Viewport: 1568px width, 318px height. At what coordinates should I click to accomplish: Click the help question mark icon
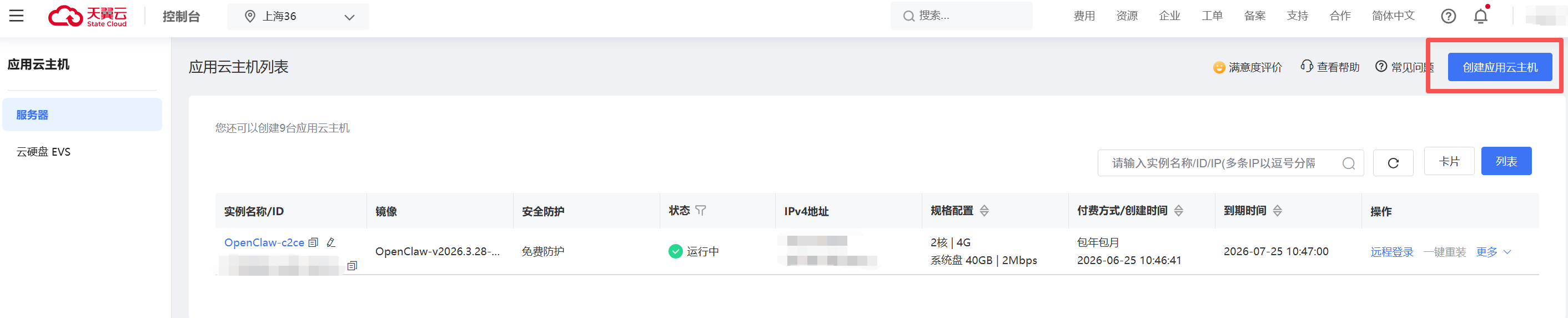[x=1448, y=17]
